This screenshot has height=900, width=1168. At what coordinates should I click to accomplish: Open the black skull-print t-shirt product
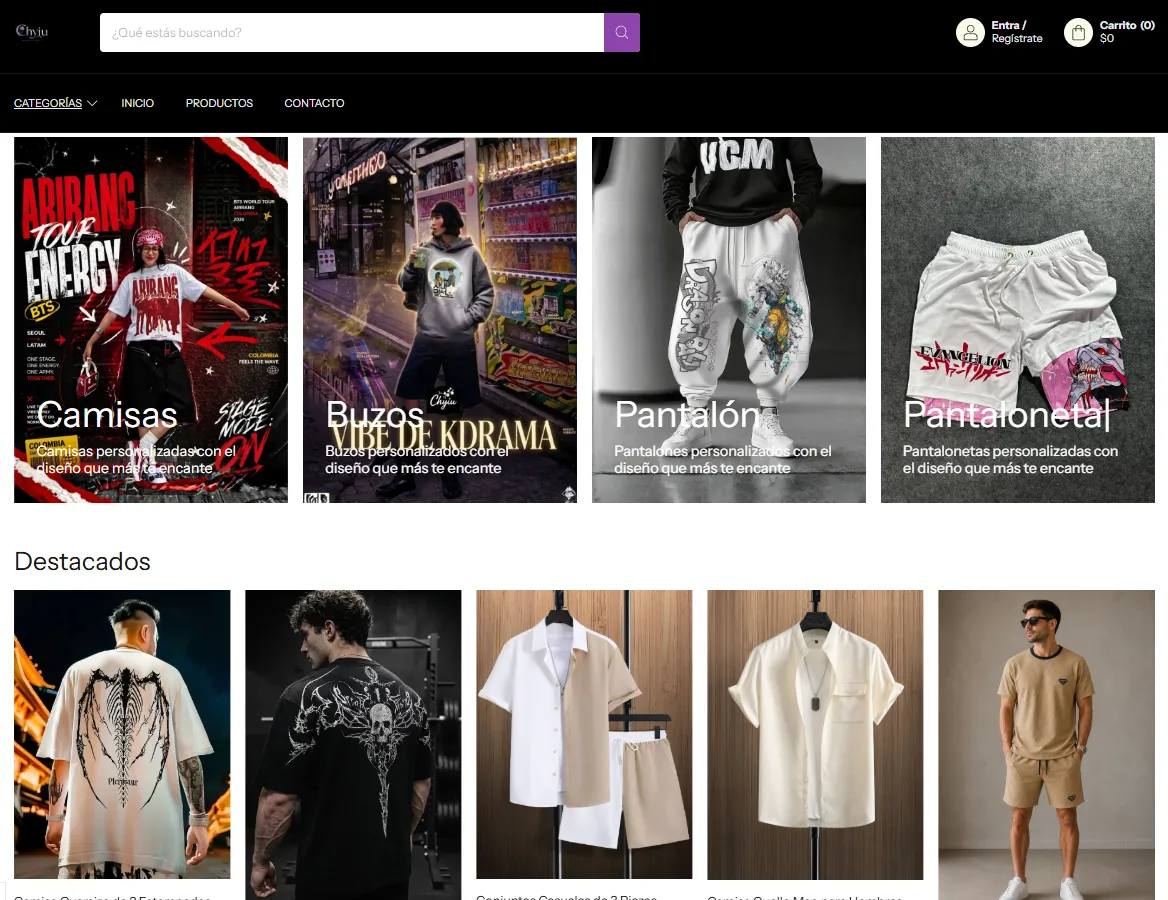[353, 745]
